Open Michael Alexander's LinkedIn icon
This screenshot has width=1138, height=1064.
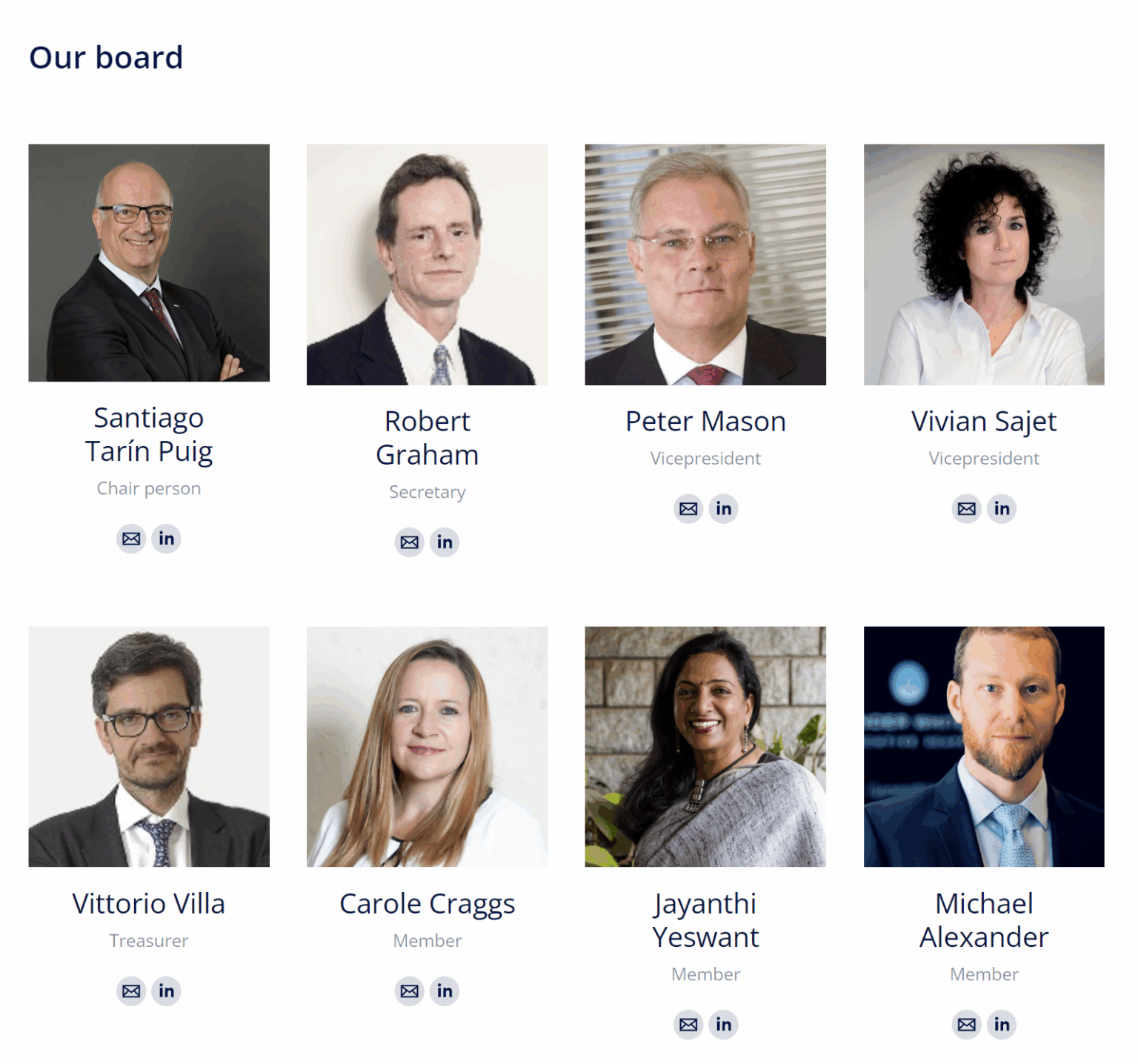(x=1002, y=1025)
